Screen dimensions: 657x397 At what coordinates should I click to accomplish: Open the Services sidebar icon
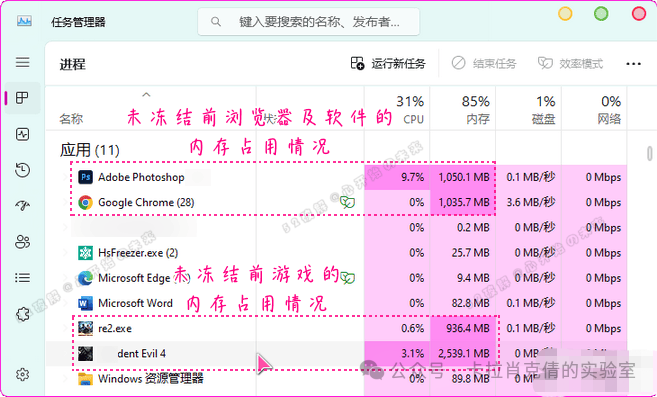pyautogui.click(x=22, y=314)
